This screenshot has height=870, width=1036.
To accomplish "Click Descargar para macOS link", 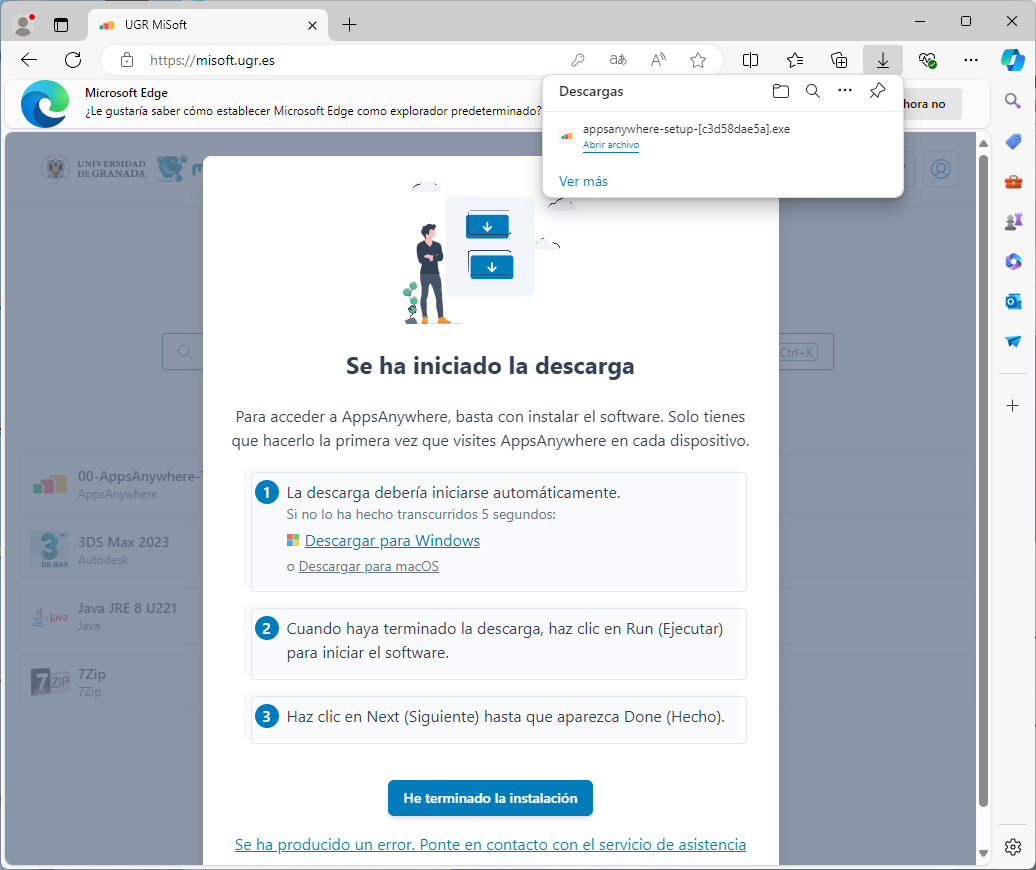I will pyautogui.click(x=369, y=566).
